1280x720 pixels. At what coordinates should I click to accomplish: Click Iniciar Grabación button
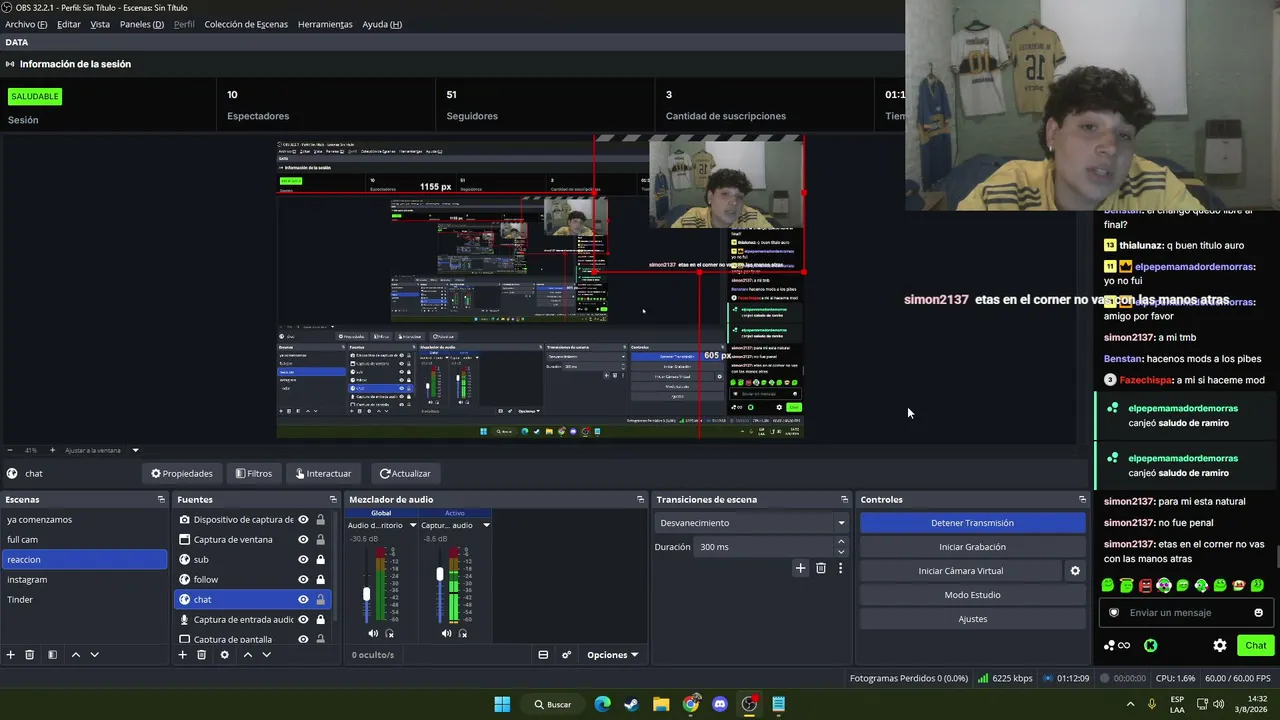pyautogui.click(x=972, y=547)
